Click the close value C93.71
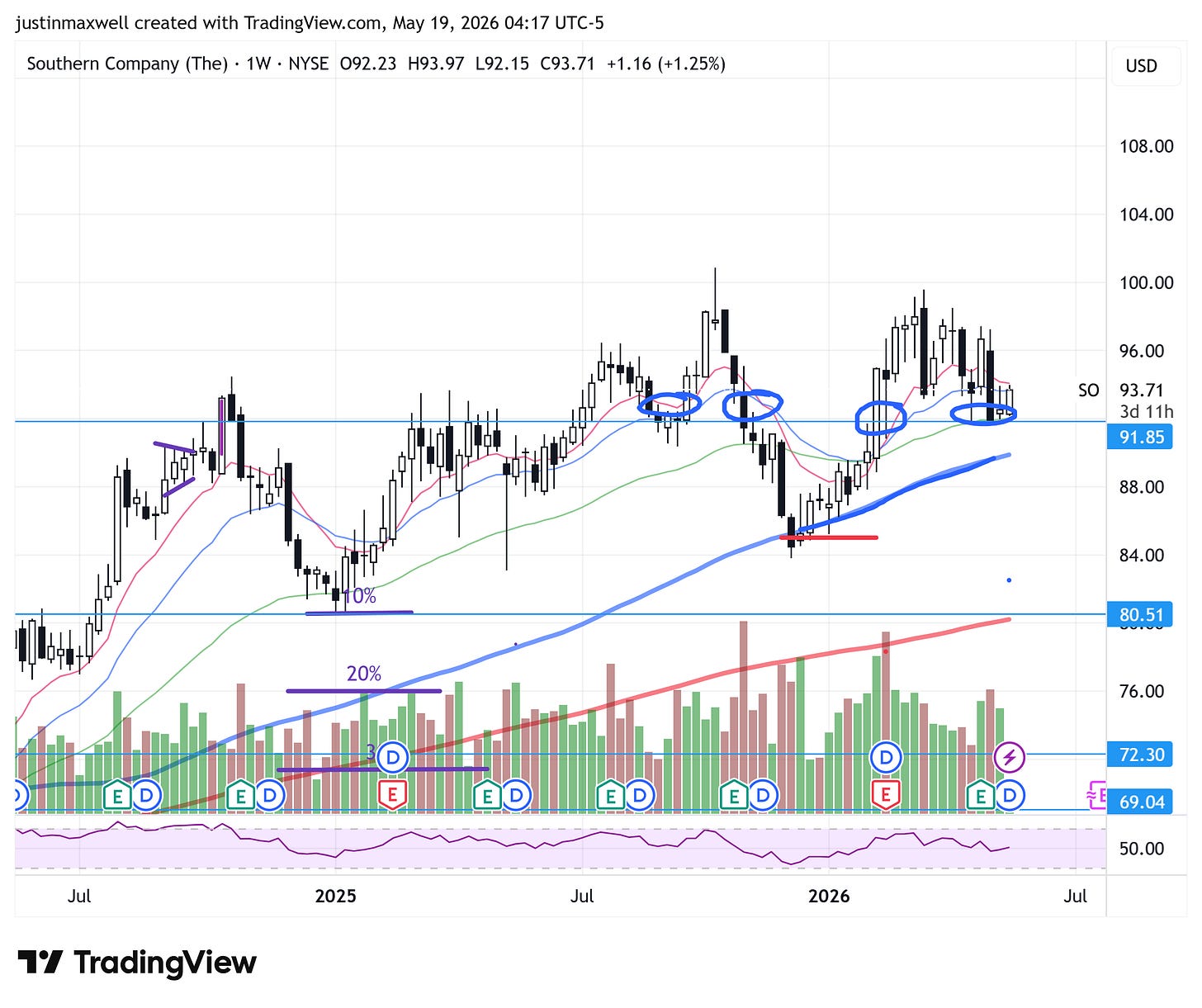 [x=567, y=64]
